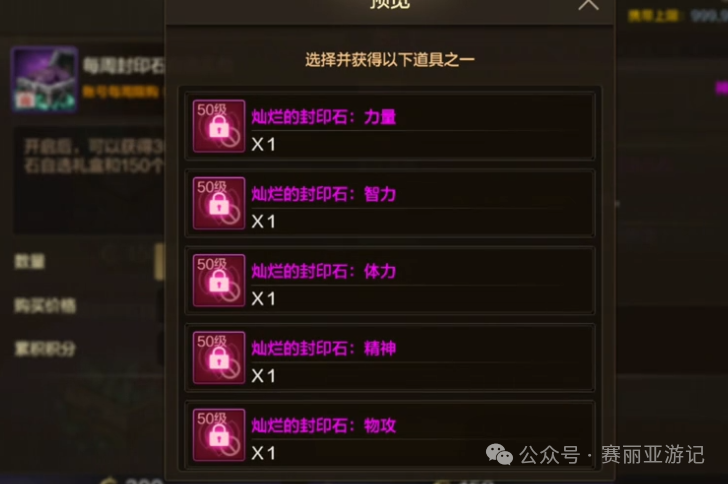This screenshot has height=484, width=728.
Task: Click the 累积积分 label on left panel
Action: tap(45, 349)
